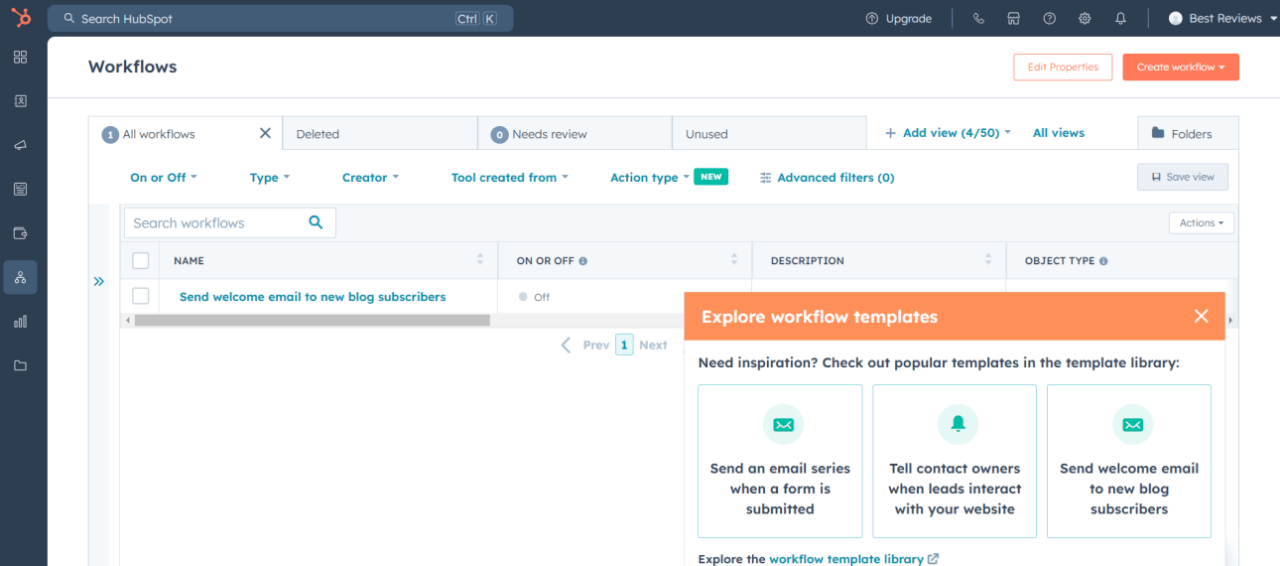Close the Explore workflow templates panel
1280x566 pixels.
[1201, 316]
